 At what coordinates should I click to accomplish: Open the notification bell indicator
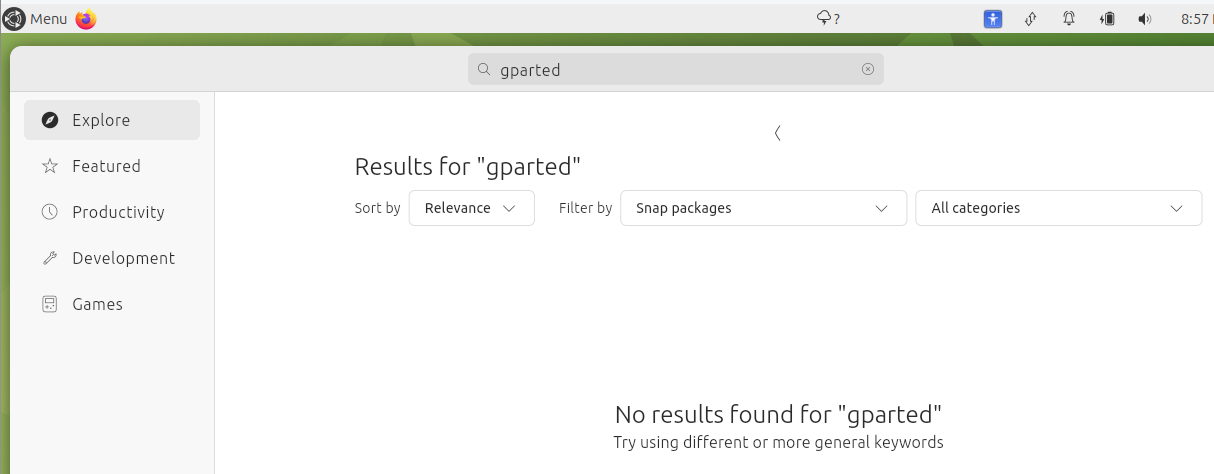pyautogui.click(x=1069, y=18)
